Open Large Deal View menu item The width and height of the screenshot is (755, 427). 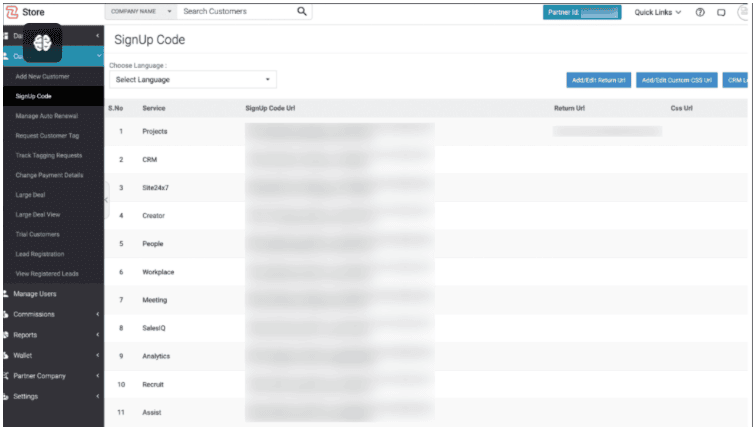tap(38, 215)
